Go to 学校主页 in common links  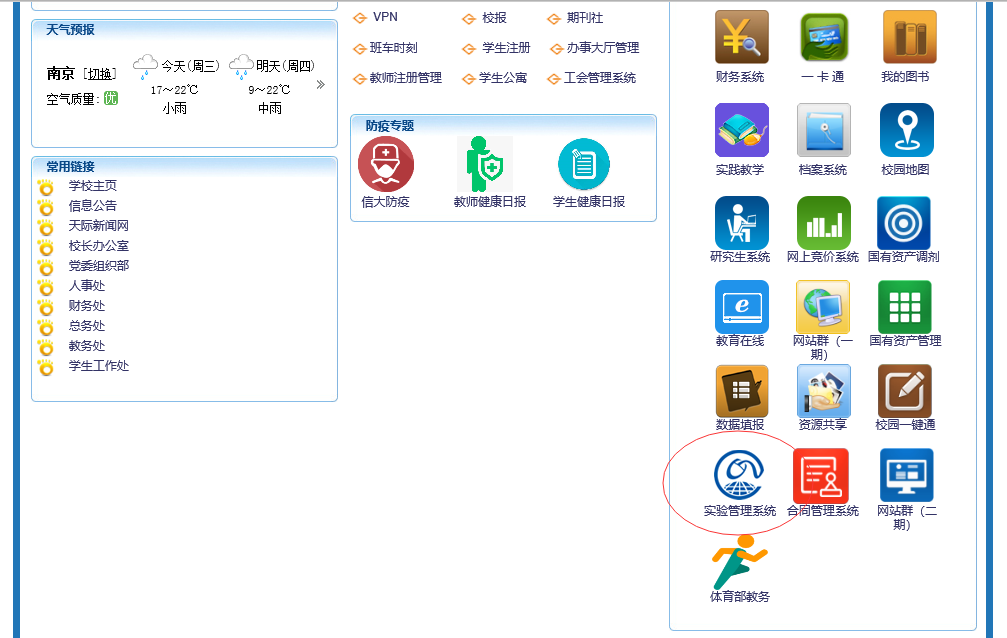tap(92, 186)
